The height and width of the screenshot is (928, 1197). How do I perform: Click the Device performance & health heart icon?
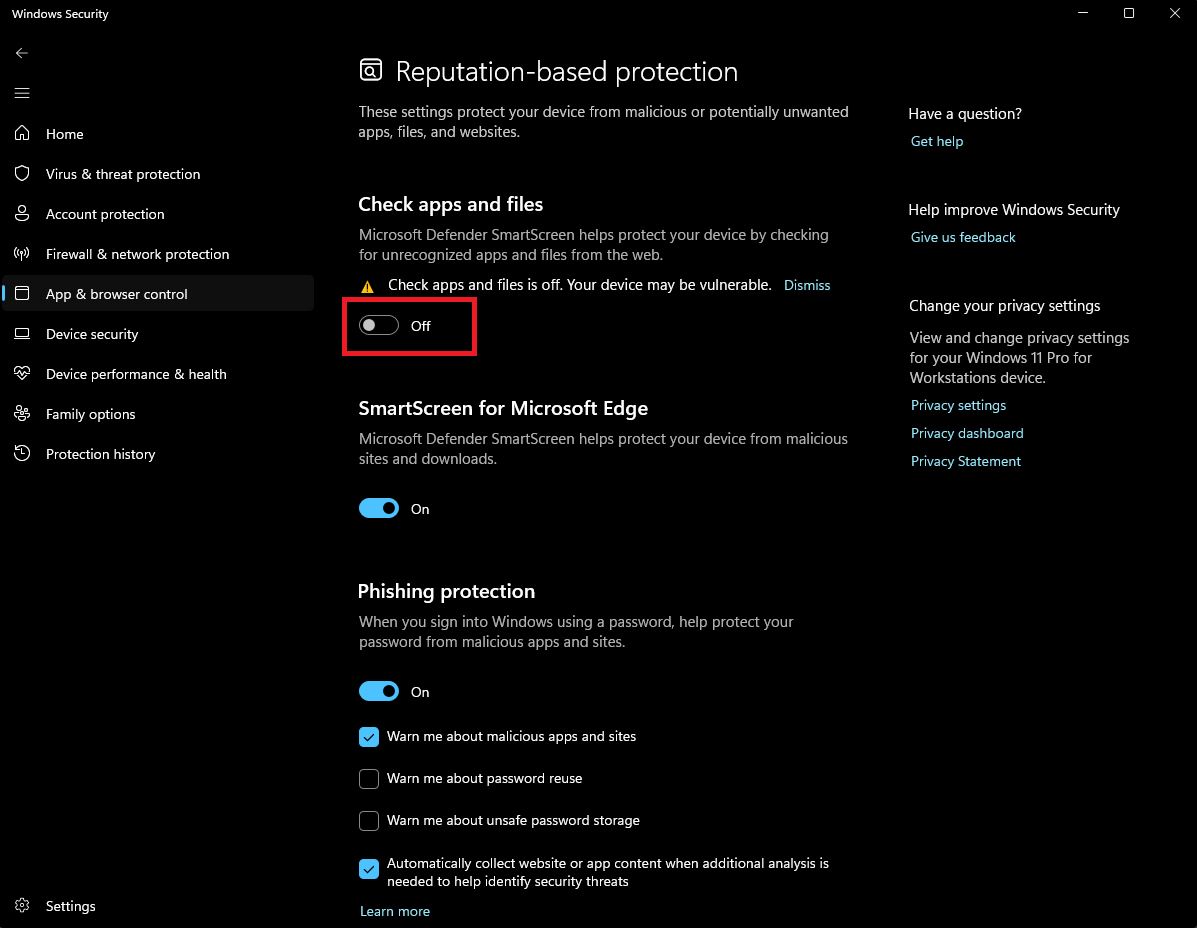coord(22,374)
